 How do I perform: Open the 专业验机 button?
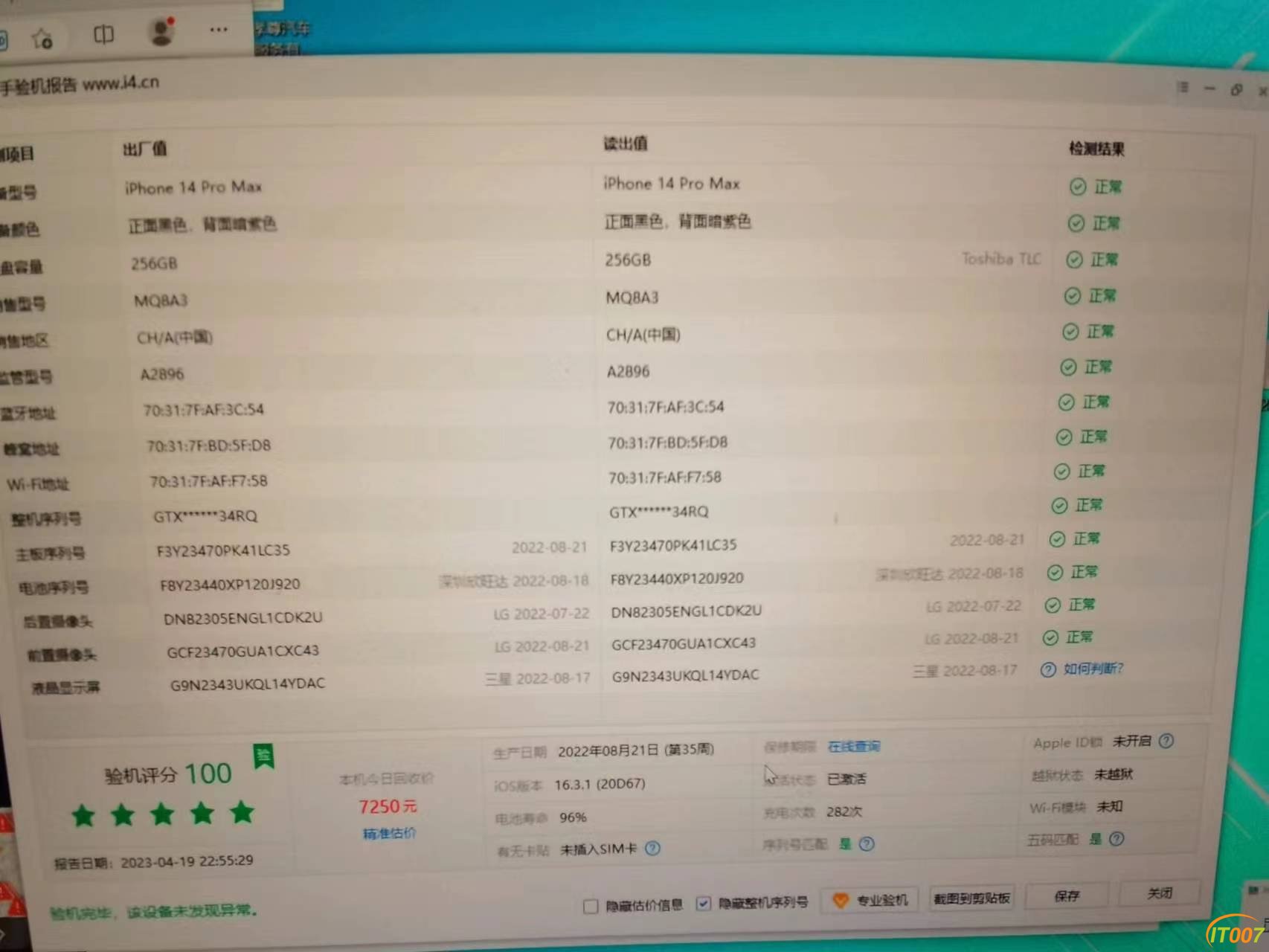pos(870,900)
